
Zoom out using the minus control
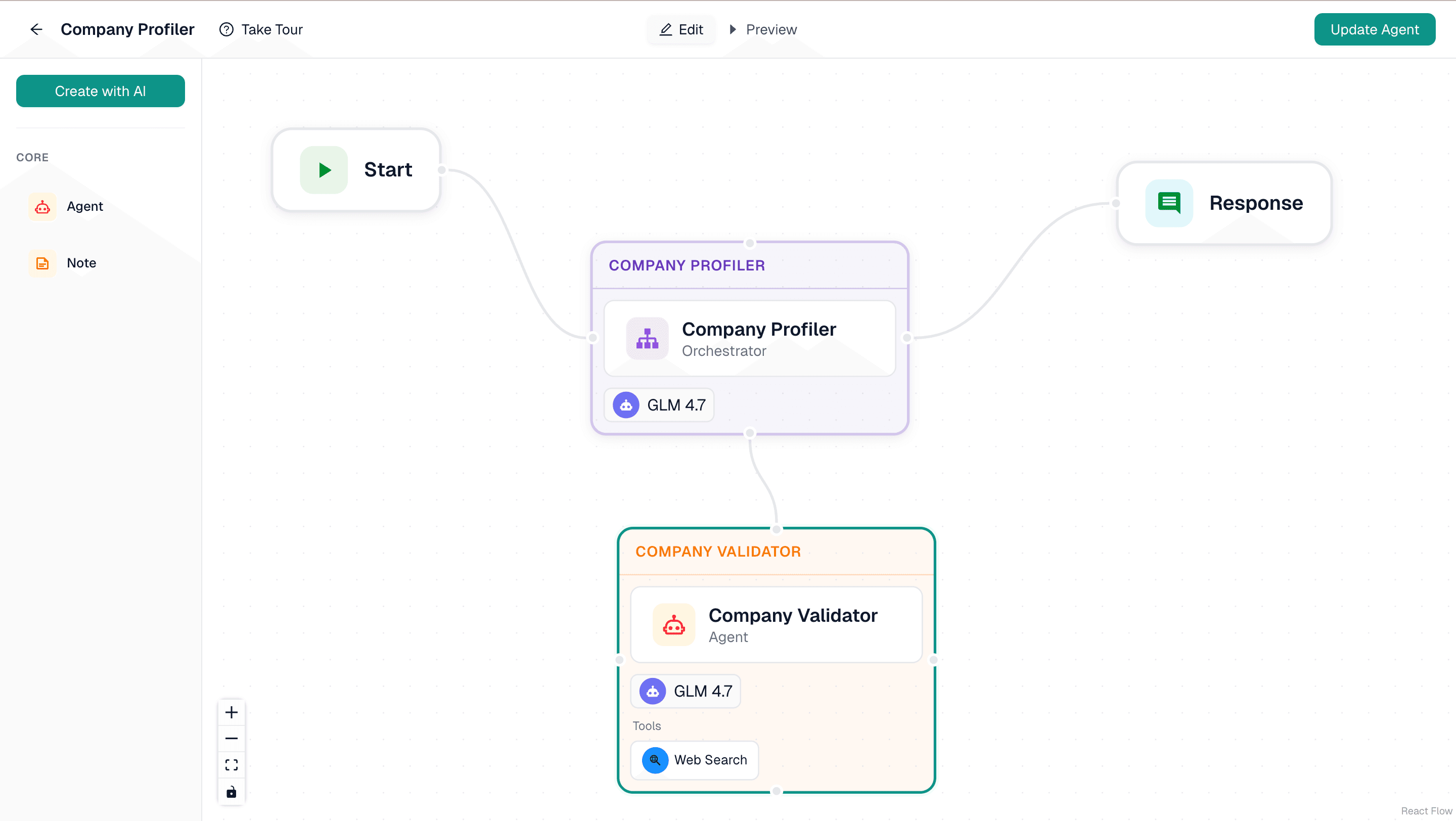click(231, 738)
